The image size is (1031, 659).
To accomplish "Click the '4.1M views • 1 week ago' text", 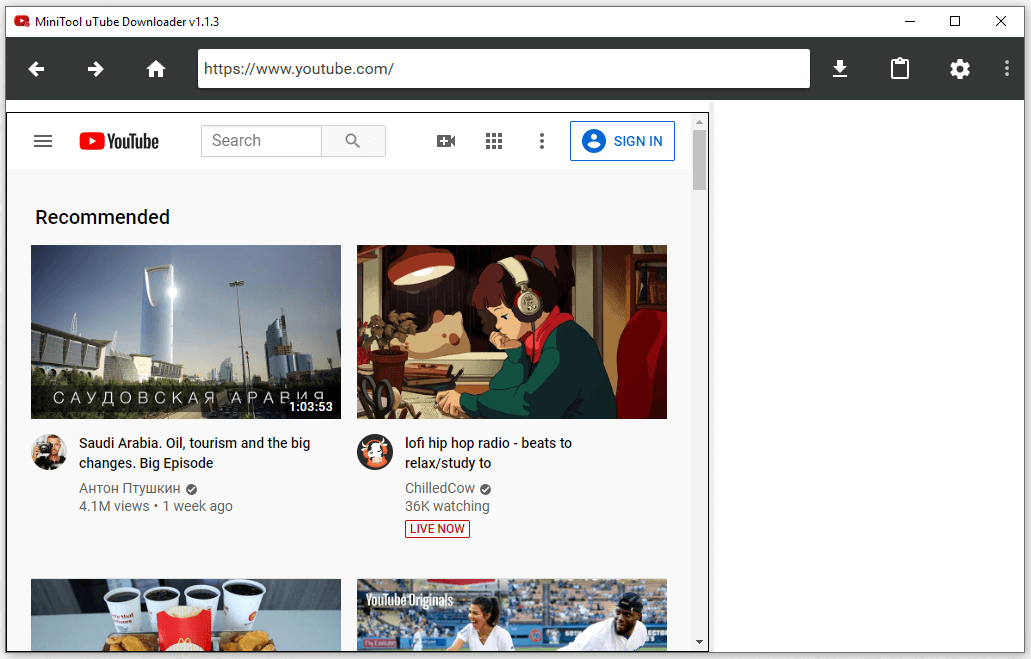I will point(156,506).
